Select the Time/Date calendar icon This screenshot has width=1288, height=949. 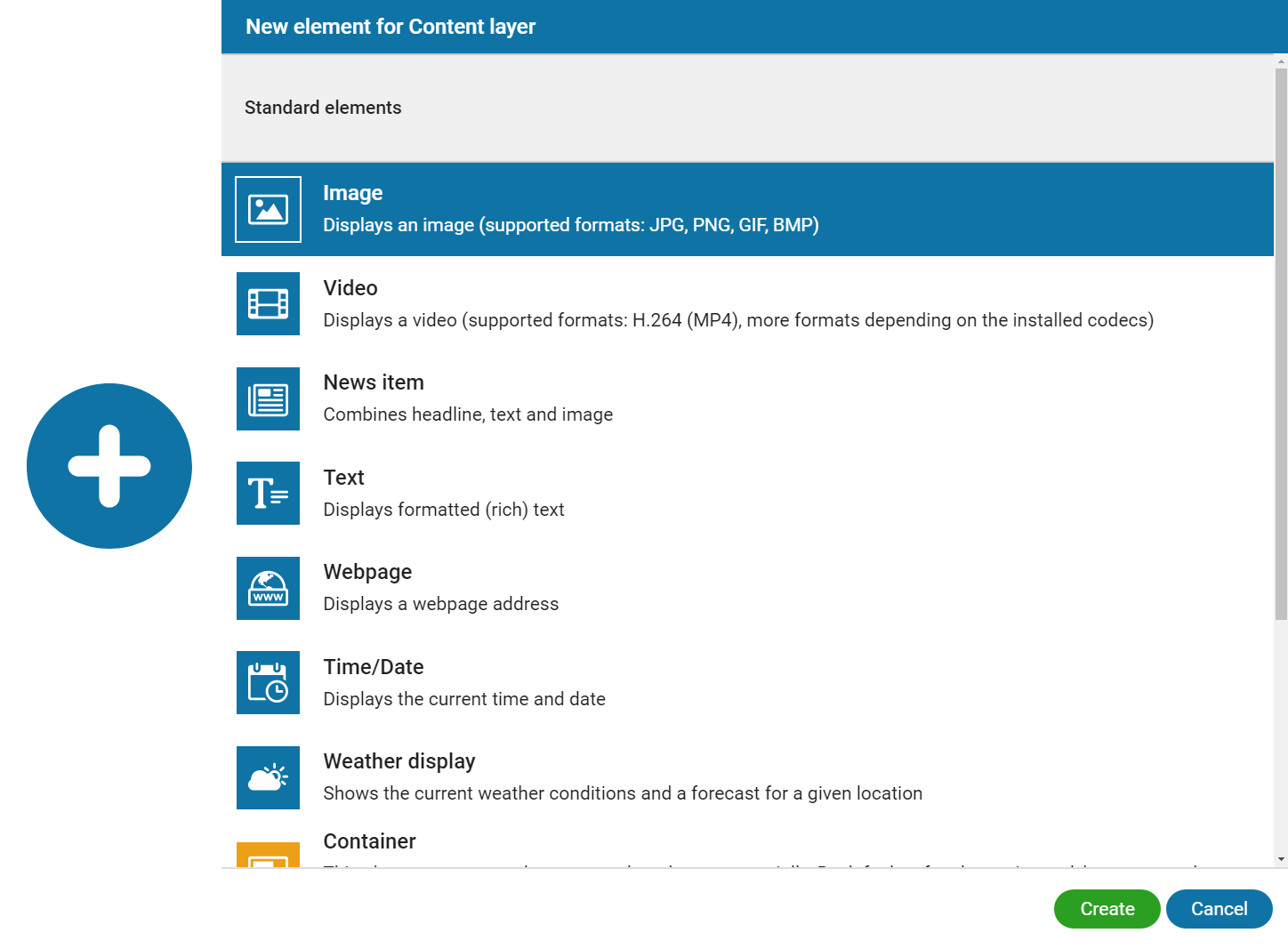(268, 683)
